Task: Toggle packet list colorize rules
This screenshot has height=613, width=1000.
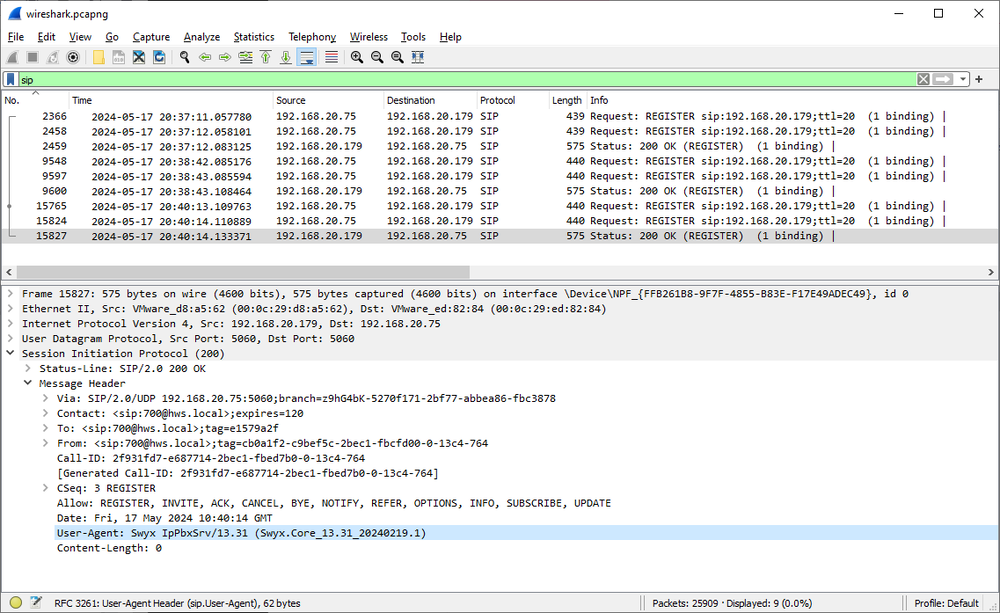Action: [x=331, y=57]
